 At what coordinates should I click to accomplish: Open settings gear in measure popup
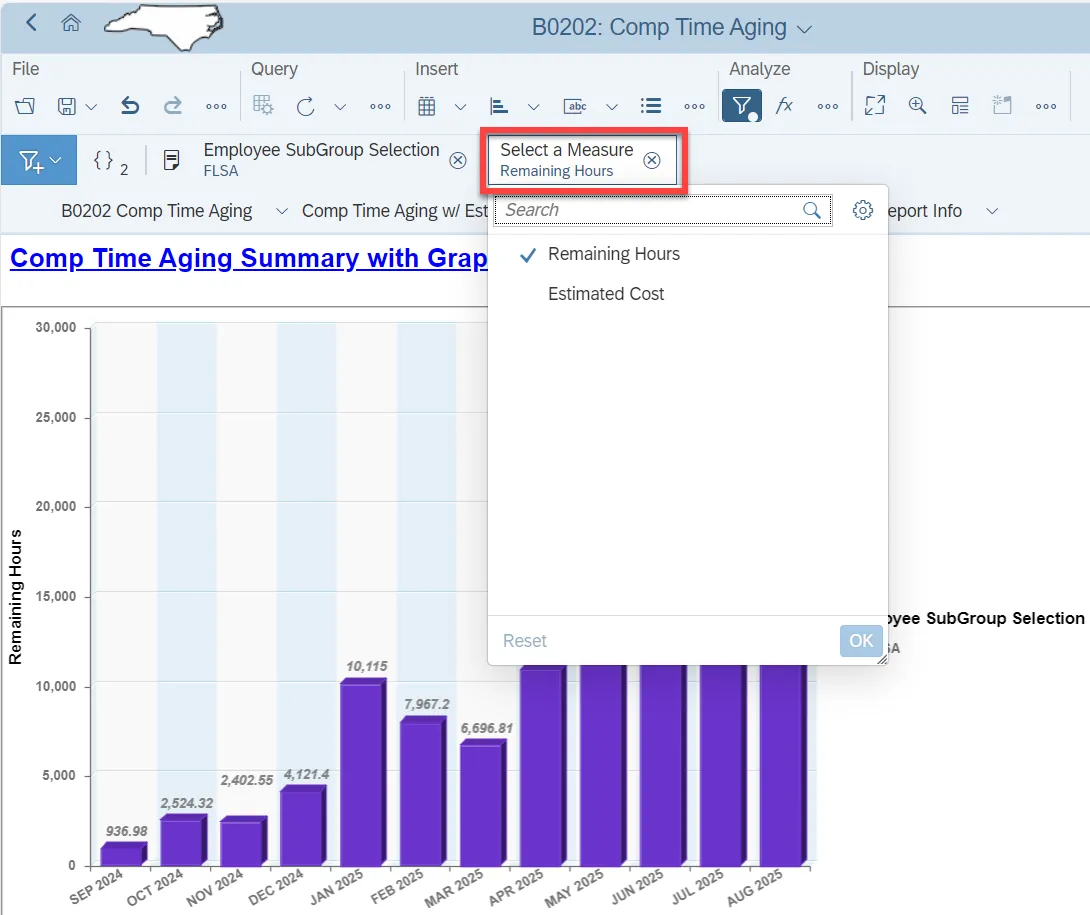point(863,210)
